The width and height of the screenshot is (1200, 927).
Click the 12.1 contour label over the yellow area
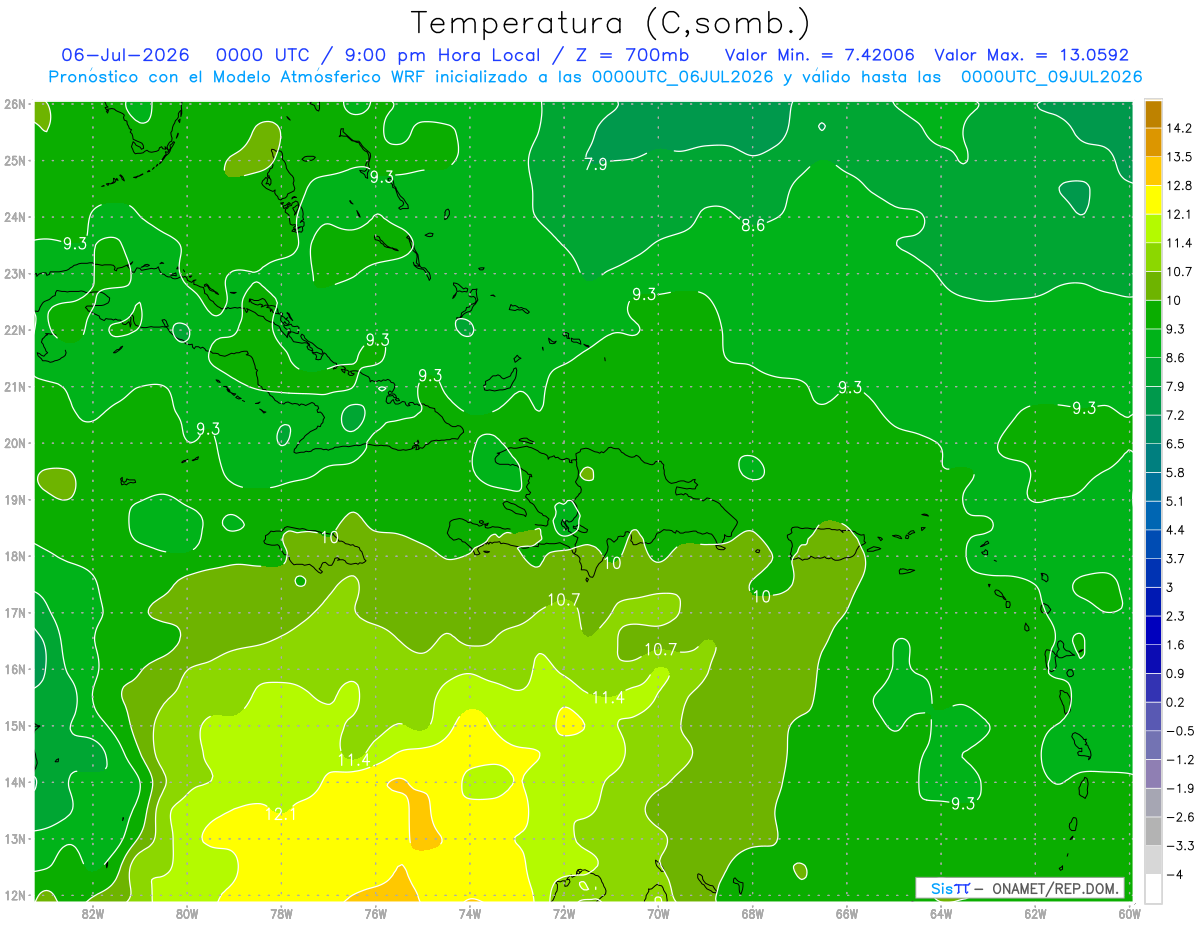281,815
